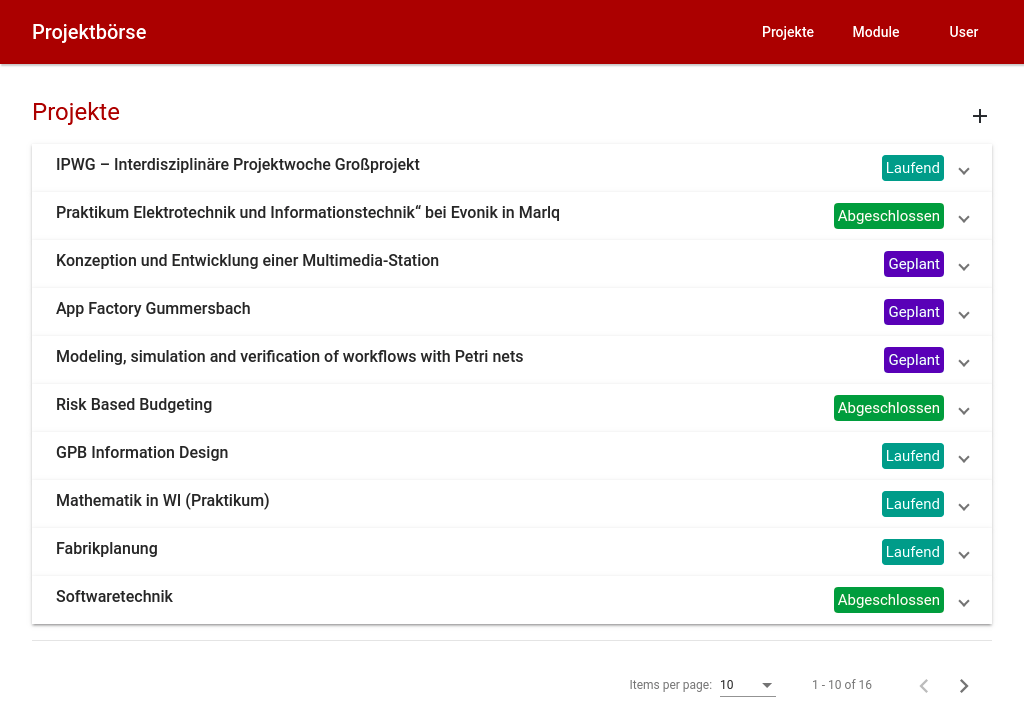Expand the GPB Information Design chevron
Image resolution: width=1024 pixels, height=708 pixels.
(x=964, y=459)
